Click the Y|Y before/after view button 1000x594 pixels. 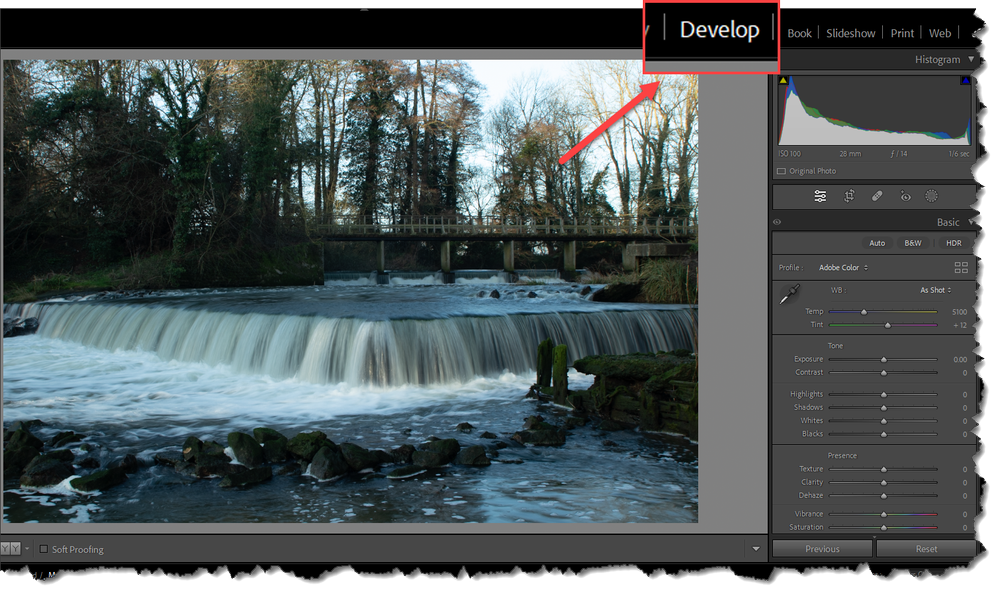(10, 549)
